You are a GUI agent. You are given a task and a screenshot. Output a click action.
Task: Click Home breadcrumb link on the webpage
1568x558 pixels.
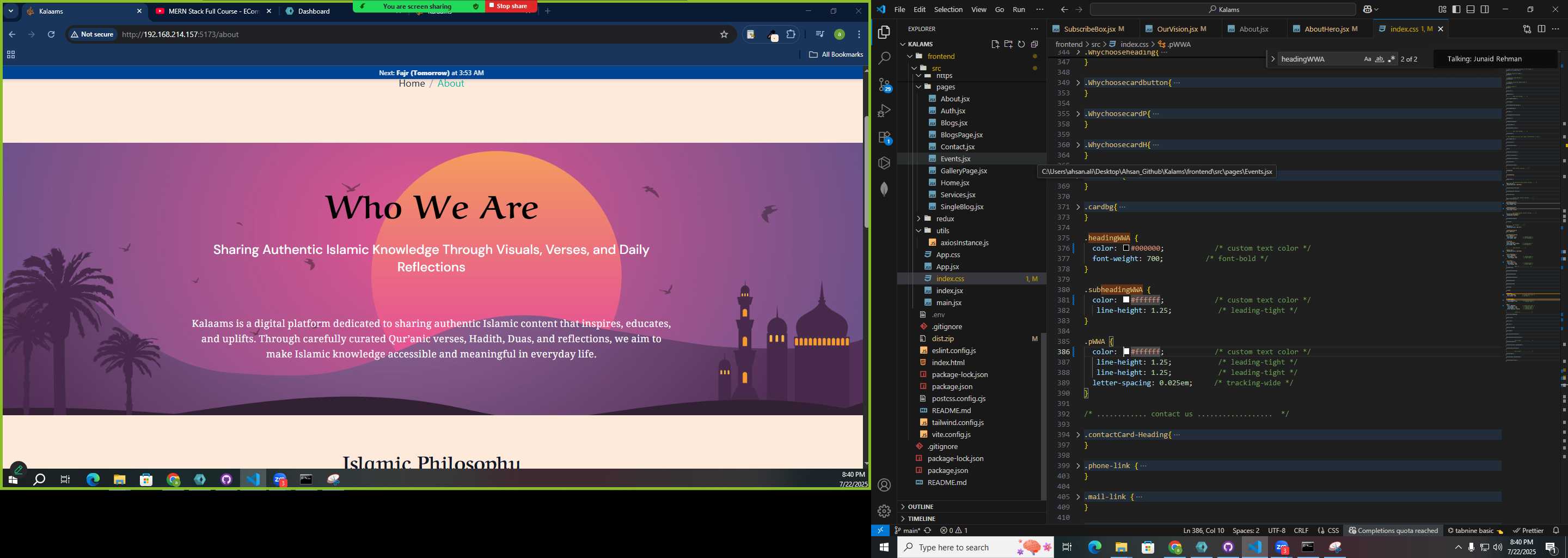(x=412, y=83)
